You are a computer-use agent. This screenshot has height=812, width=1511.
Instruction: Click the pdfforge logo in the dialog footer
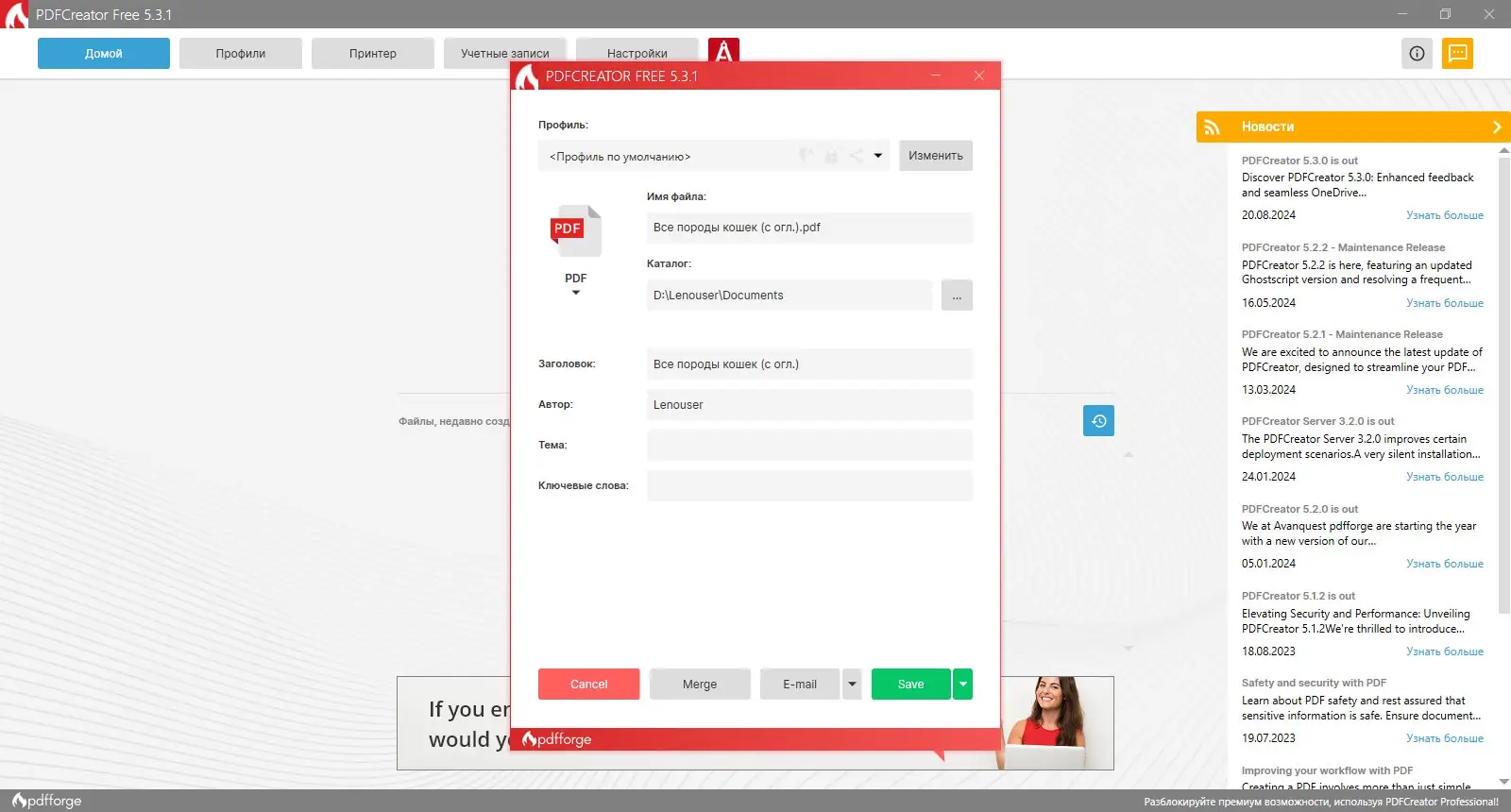557,738
